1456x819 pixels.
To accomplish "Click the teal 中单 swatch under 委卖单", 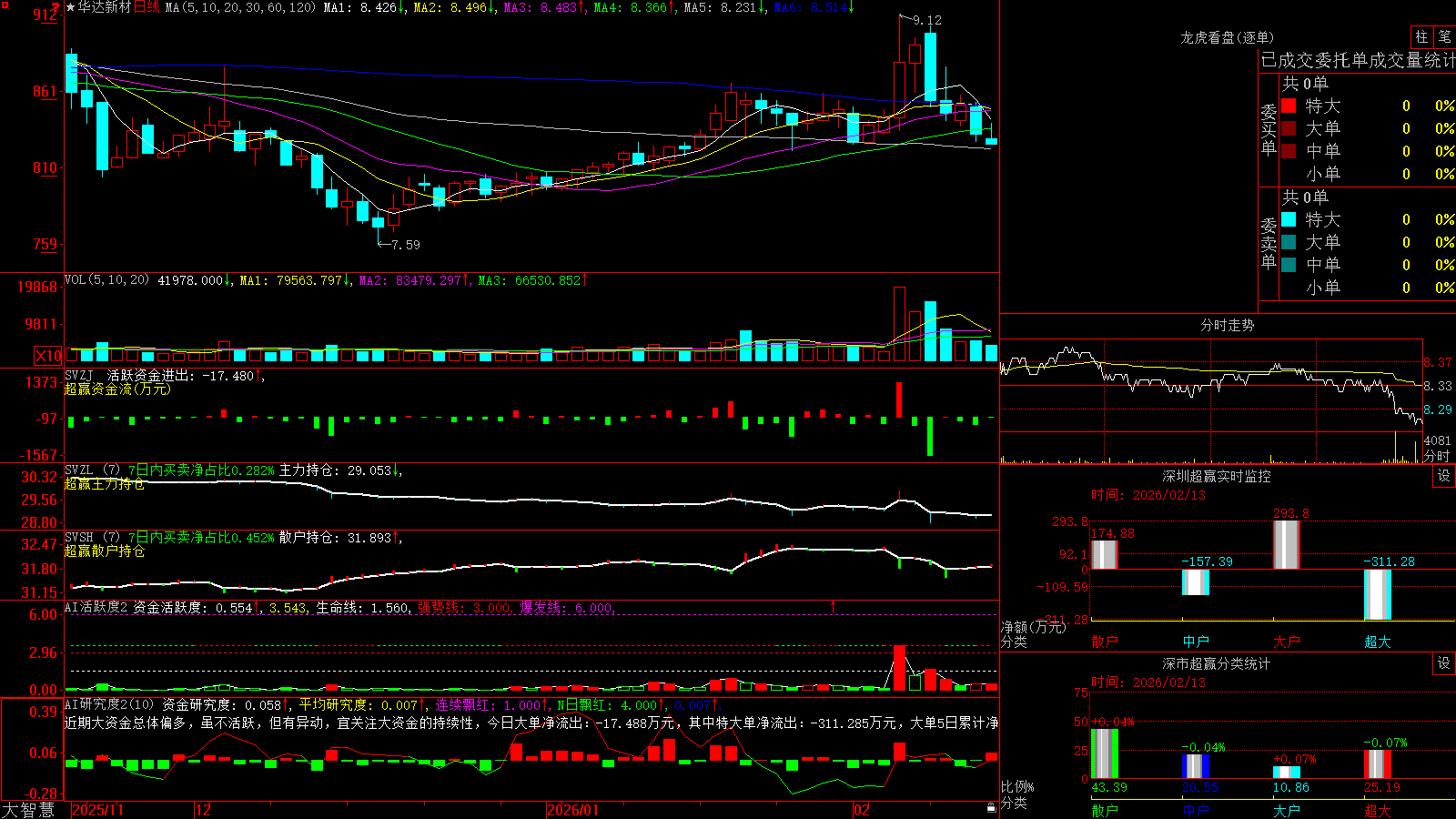I will (x=1289, y=265).
